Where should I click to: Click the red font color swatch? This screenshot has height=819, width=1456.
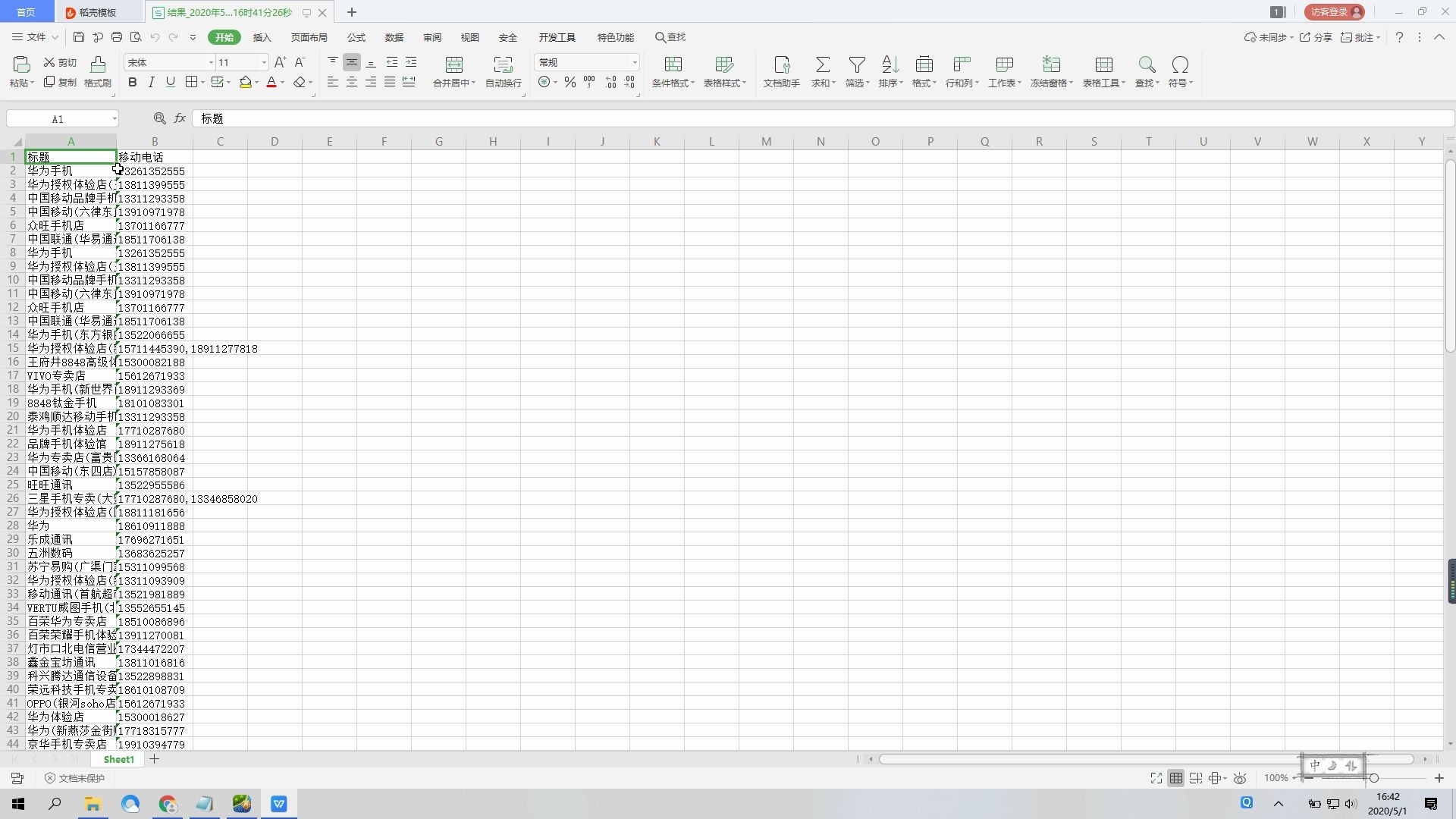pyautogui.click(x=271, y=83)
